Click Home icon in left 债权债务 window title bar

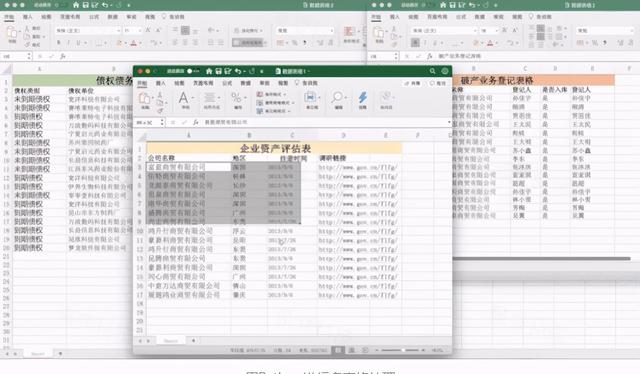[x=76, y=5]
